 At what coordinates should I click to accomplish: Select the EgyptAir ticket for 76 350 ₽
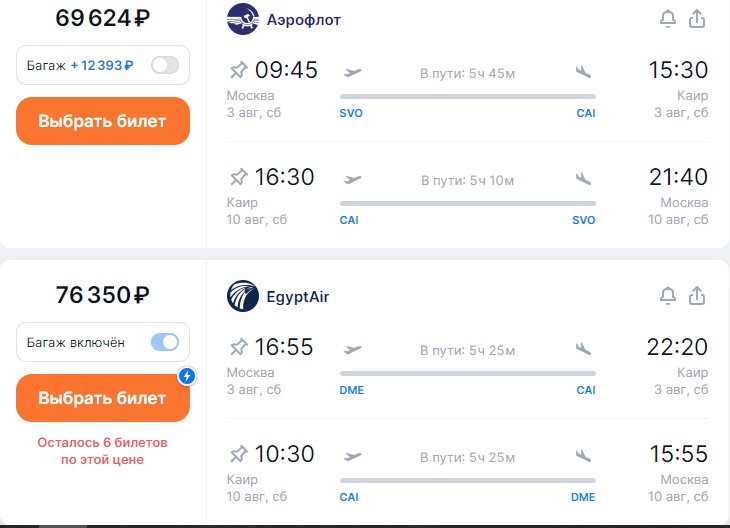click(x=102, y=398)
